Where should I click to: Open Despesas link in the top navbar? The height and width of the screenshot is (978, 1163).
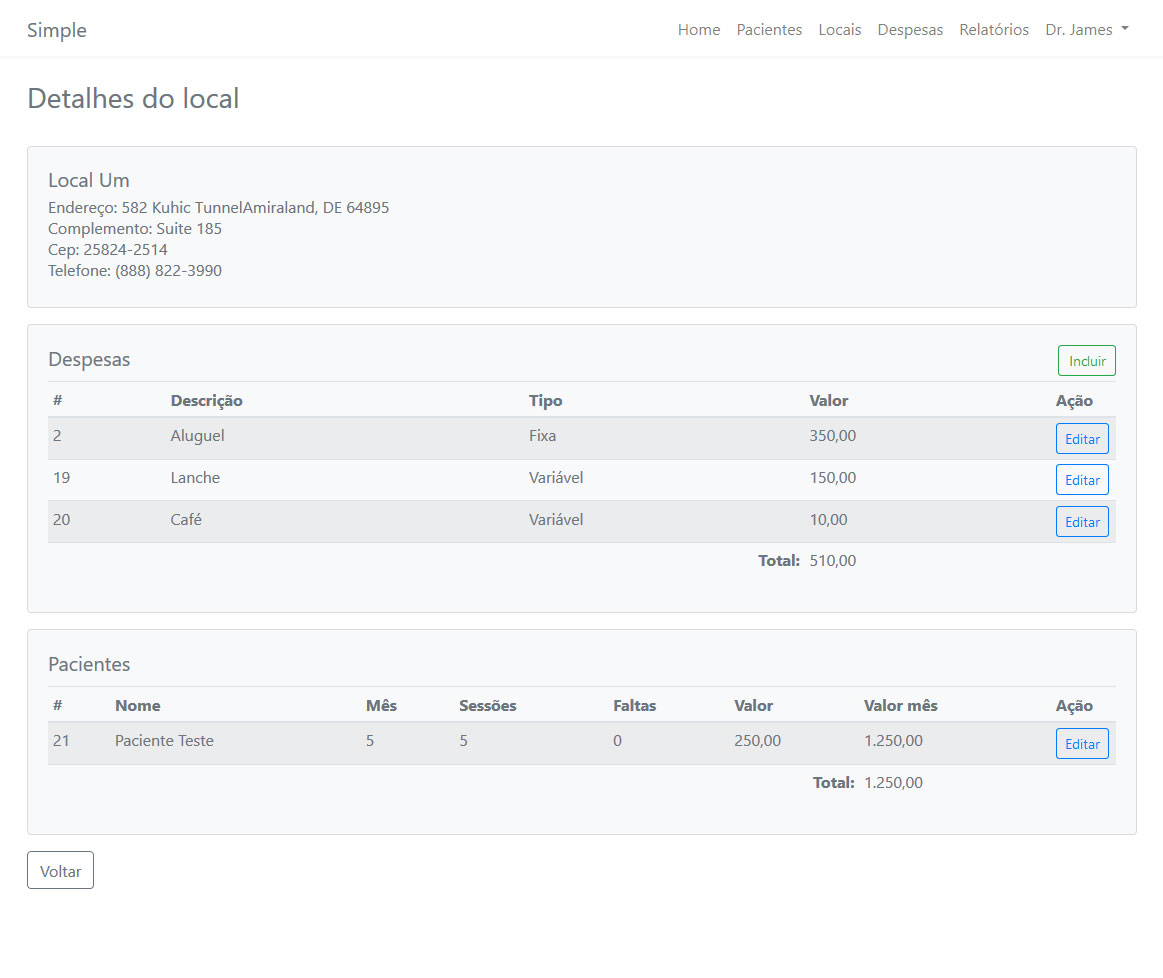pos(910,30)
